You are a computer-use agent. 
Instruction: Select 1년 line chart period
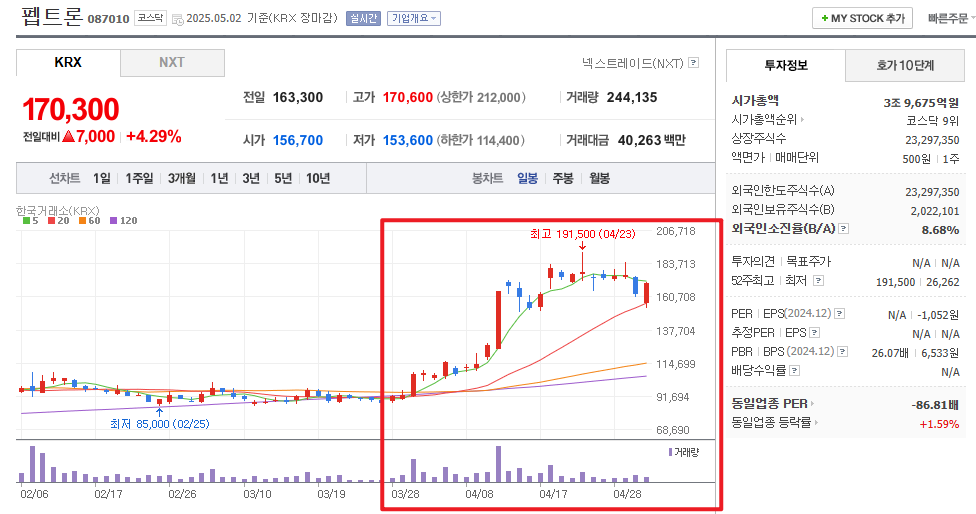pos(219,179)
